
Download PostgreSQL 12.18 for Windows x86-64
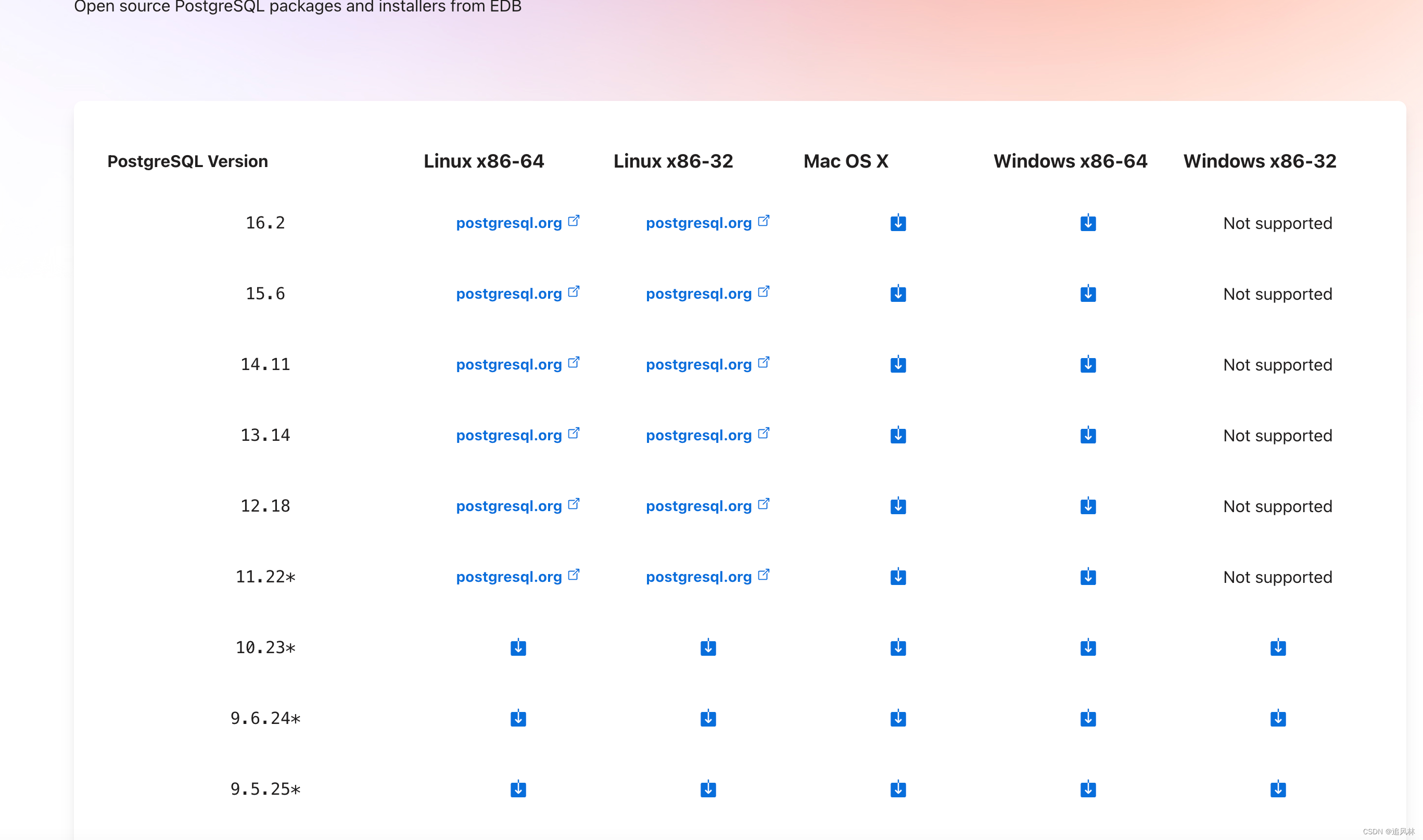[1088, 506]
